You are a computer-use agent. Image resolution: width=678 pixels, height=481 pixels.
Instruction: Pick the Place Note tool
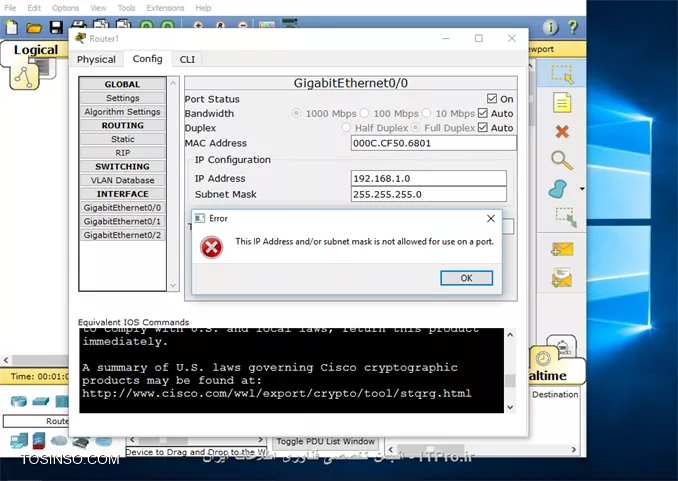click(x=562, y=103)
